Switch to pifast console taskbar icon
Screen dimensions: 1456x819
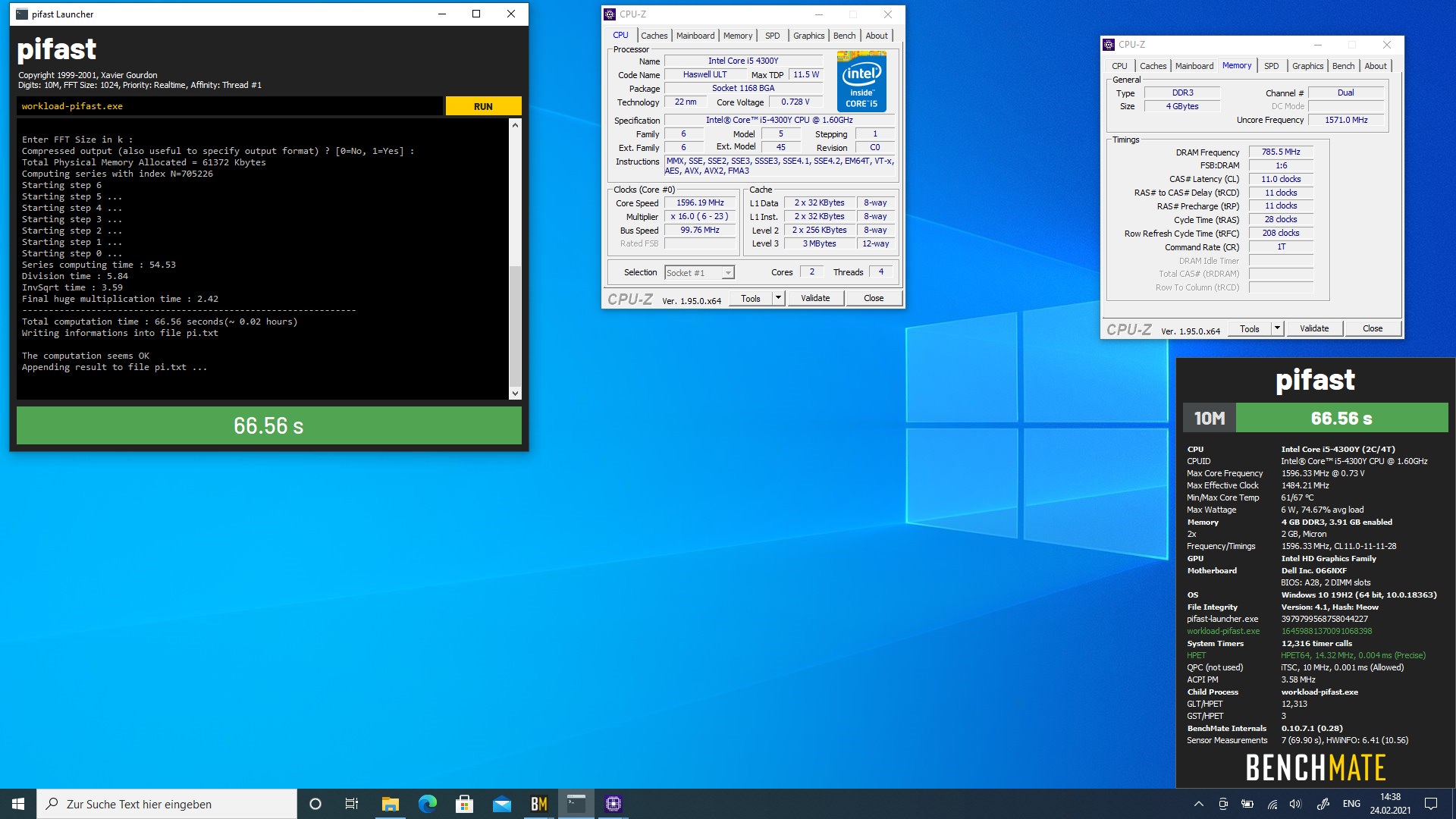(x=576, y=804)
